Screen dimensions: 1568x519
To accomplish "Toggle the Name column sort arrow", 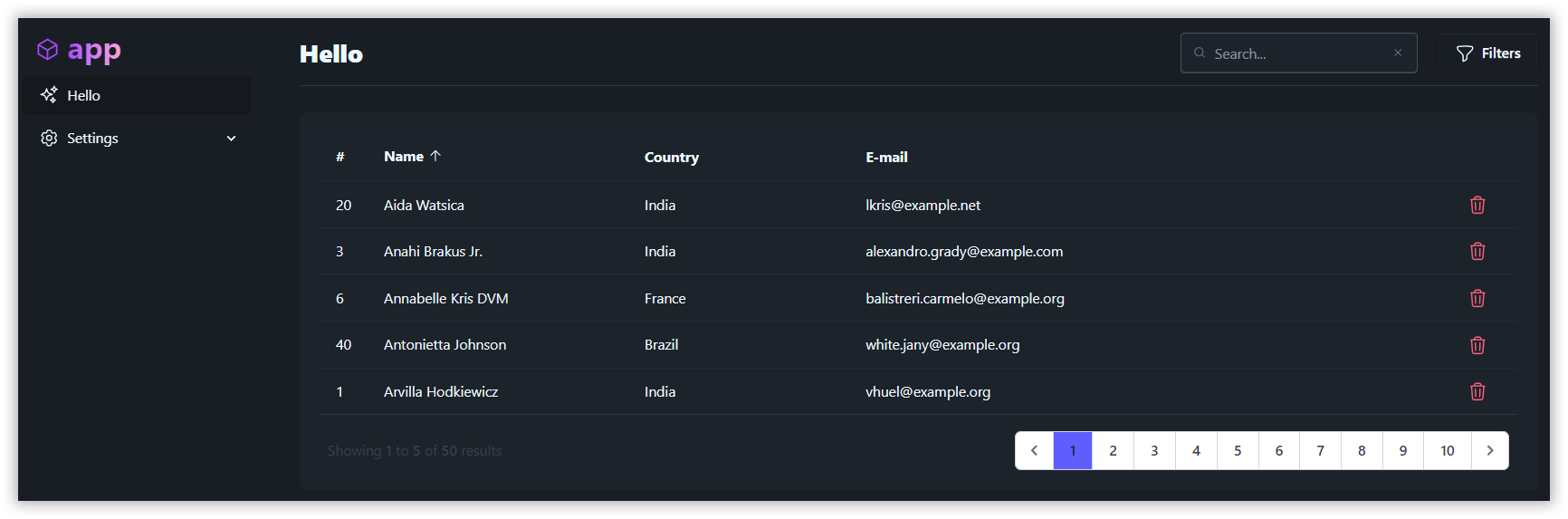I will (435, 156).
